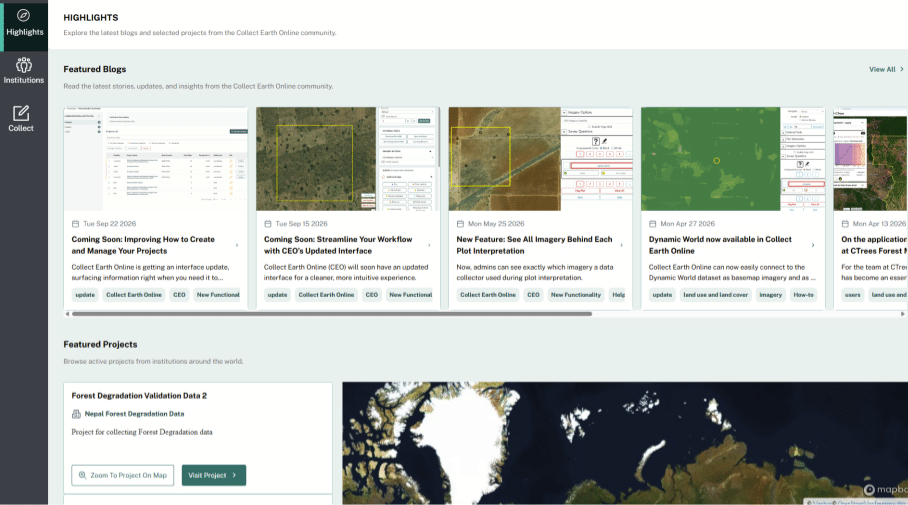Click arrow beside Streamline Your Workflow title

click(x=429, y=246)
